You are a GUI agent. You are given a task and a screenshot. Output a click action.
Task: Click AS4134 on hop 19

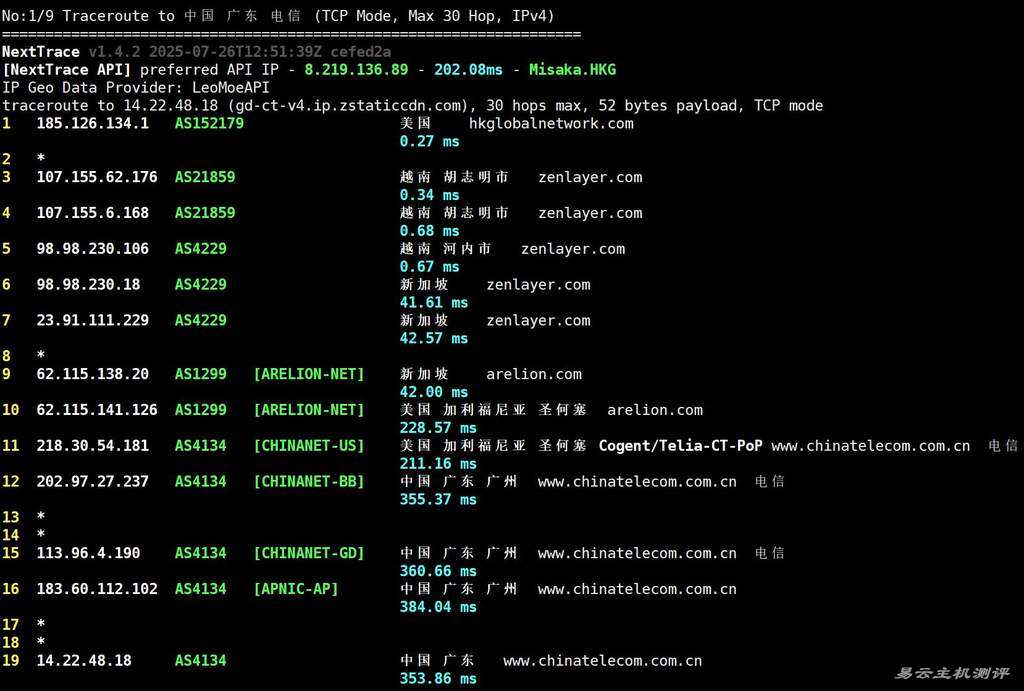pos(200,661)
